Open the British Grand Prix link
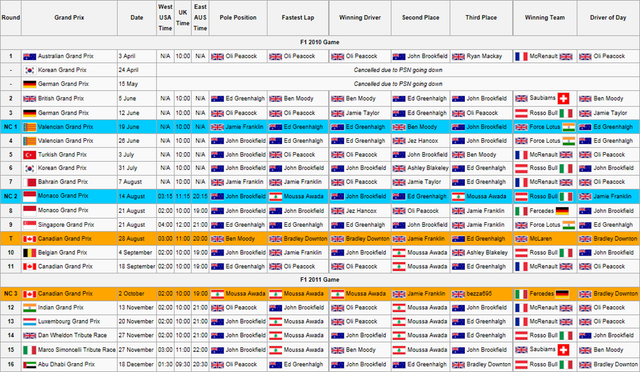The height and width of the screenshot is (372, 640). coord(61,98)
